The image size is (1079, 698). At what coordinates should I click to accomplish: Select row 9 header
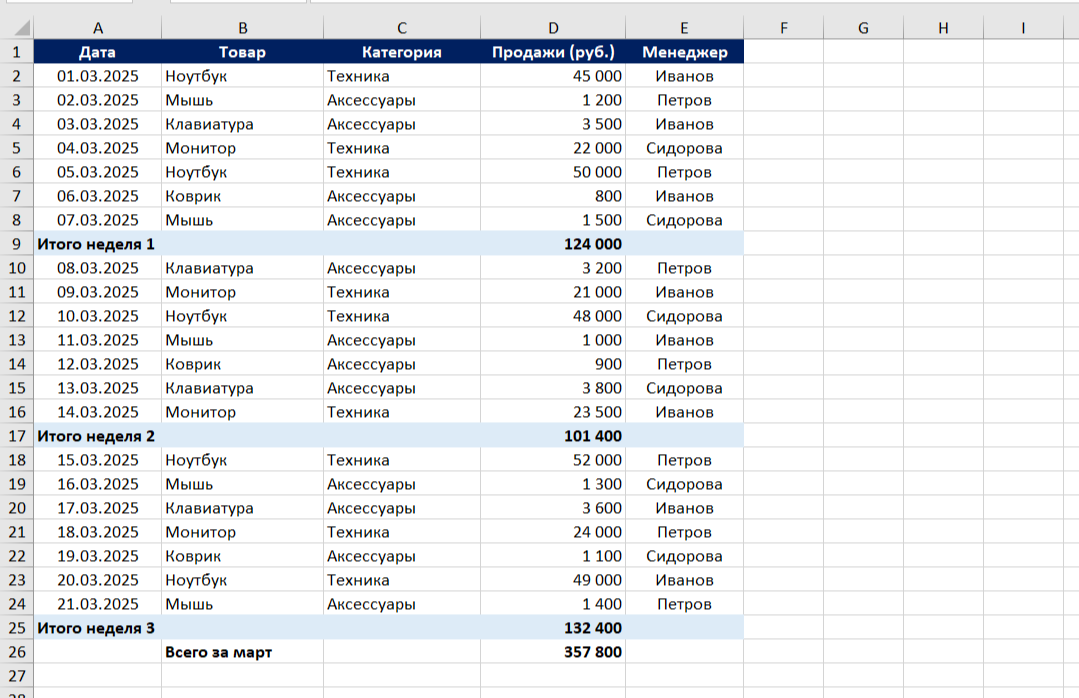coord(17,244)
